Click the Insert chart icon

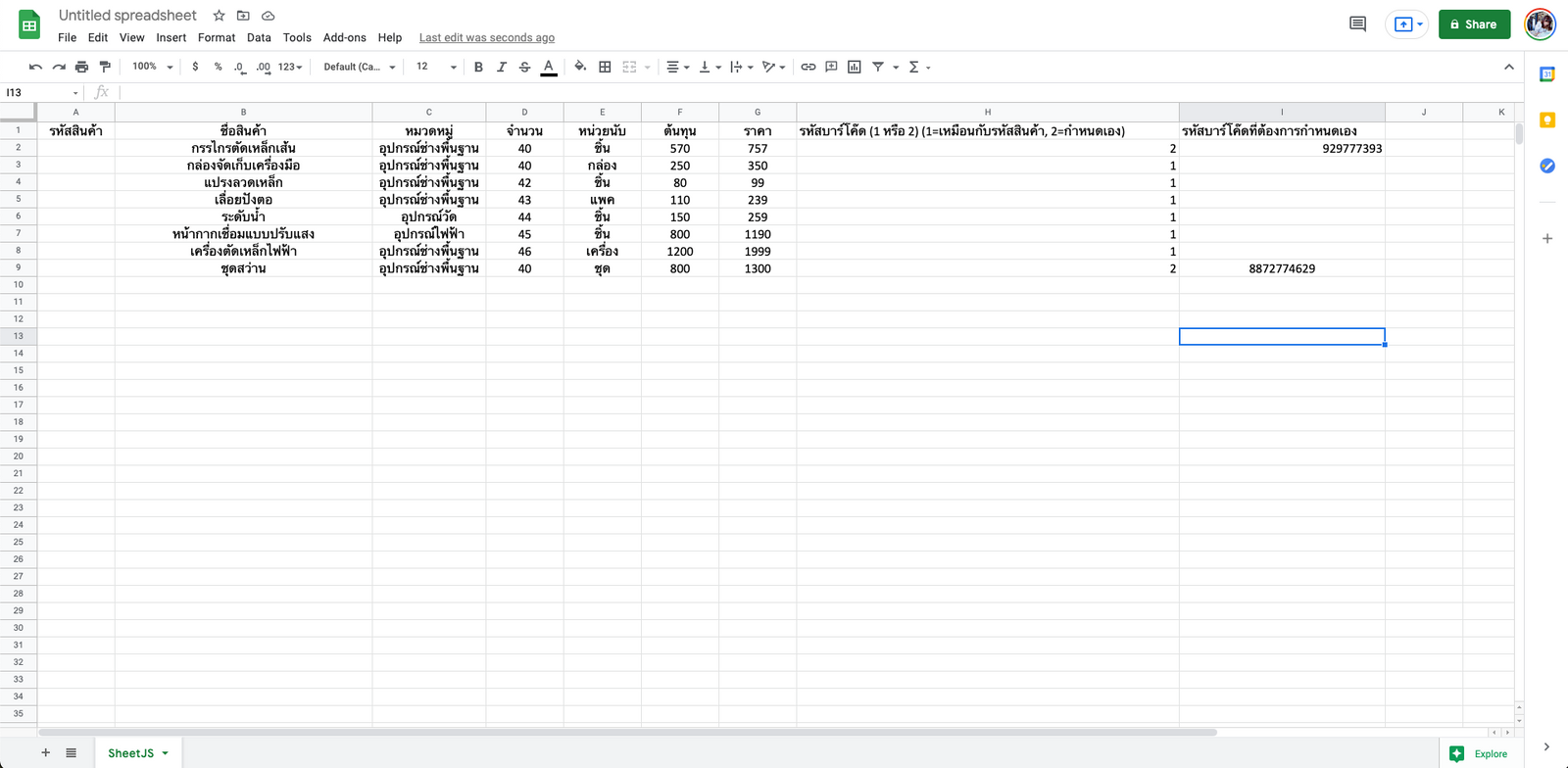[855, 67]
